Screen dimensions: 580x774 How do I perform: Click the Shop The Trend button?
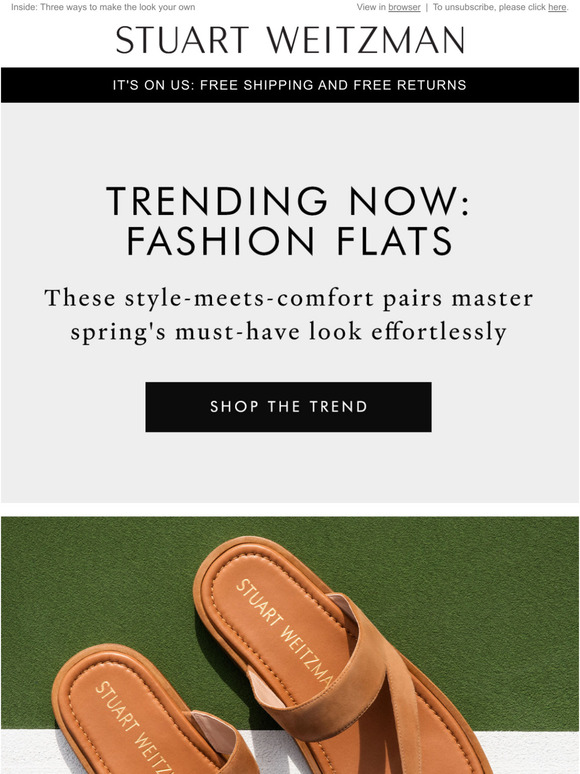tap(288, 407)
